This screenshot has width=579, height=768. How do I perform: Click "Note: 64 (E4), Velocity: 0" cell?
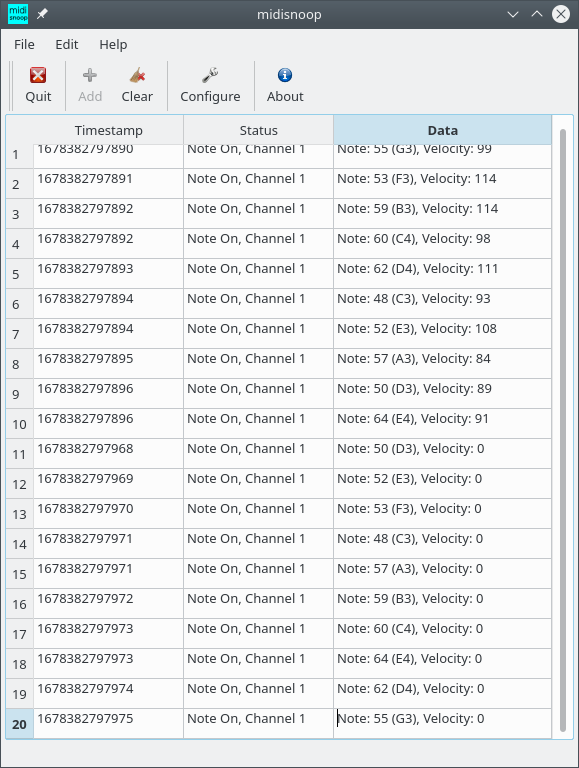442,664
